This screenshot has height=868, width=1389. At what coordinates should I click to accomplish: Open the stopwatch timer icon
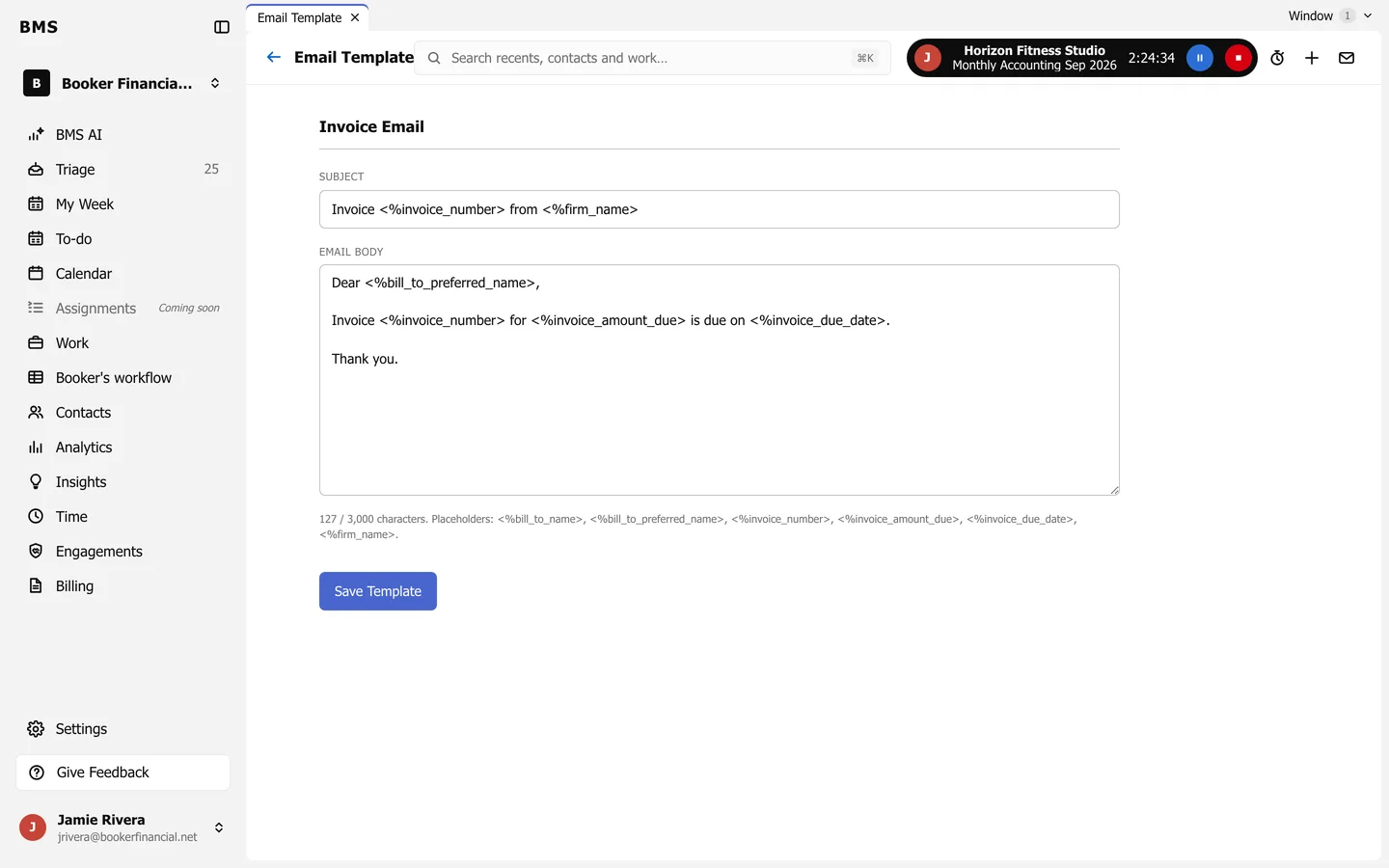click(x=1277, y=58)
